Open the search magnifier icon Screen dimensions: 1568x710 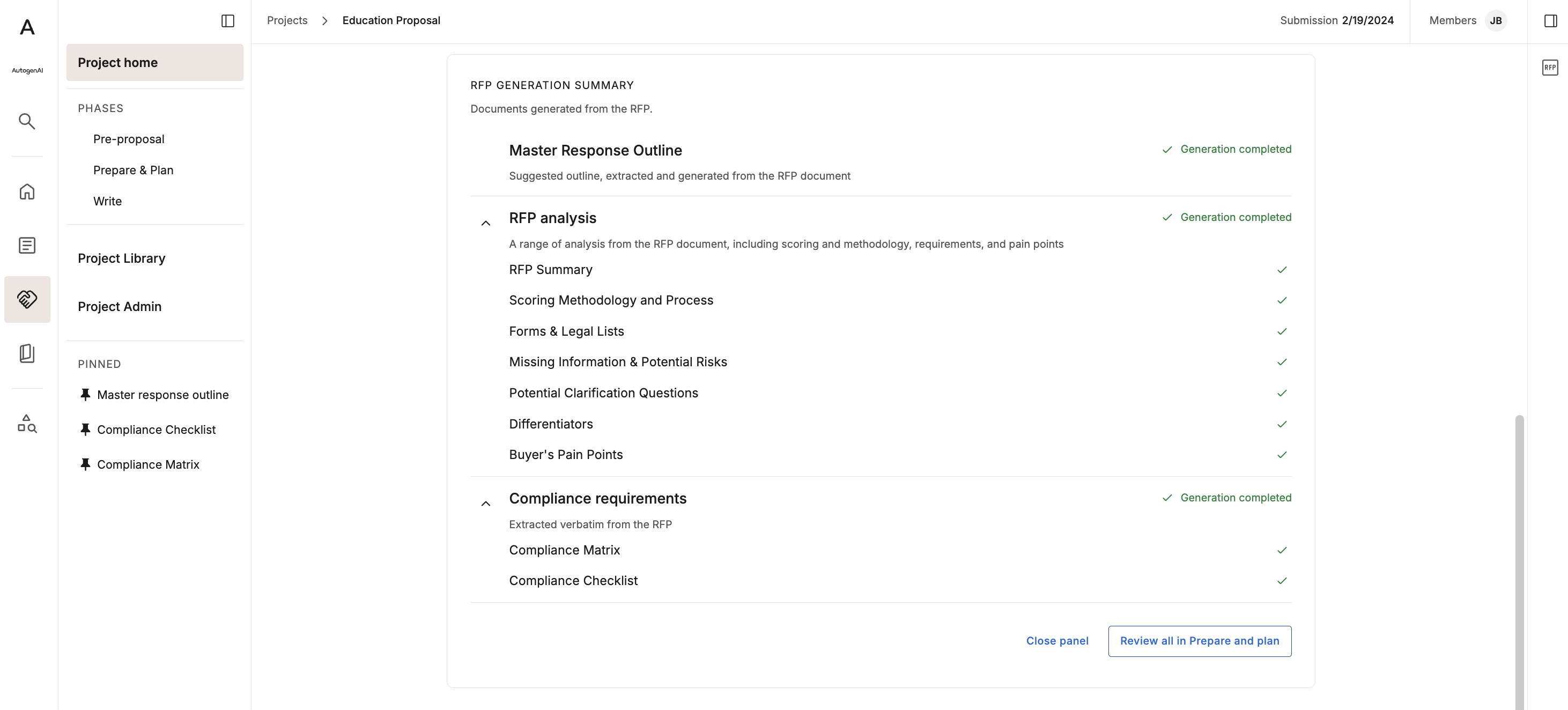pos(27,121)
